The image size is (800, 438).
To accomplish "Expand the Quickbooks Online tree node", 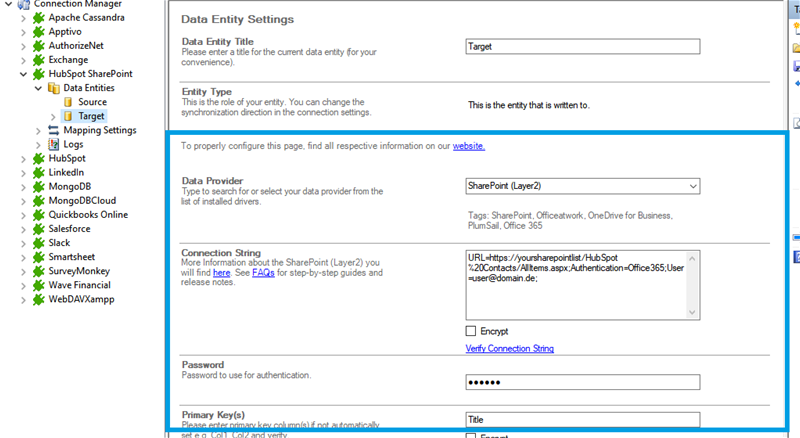I will coord(24,214).
